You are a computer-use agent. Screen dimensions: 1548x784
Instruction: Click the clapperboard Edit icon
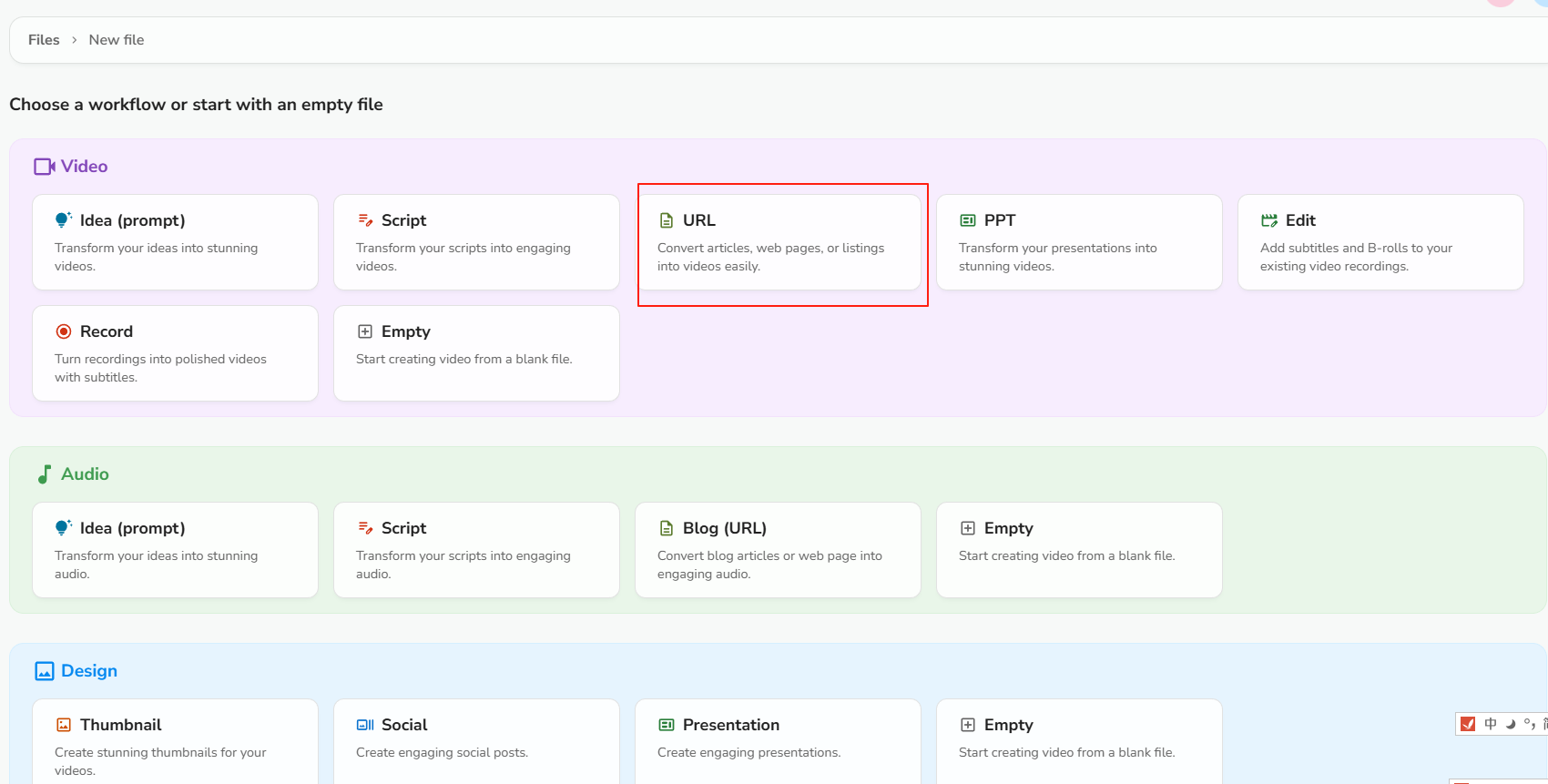tap(1268, 220)
